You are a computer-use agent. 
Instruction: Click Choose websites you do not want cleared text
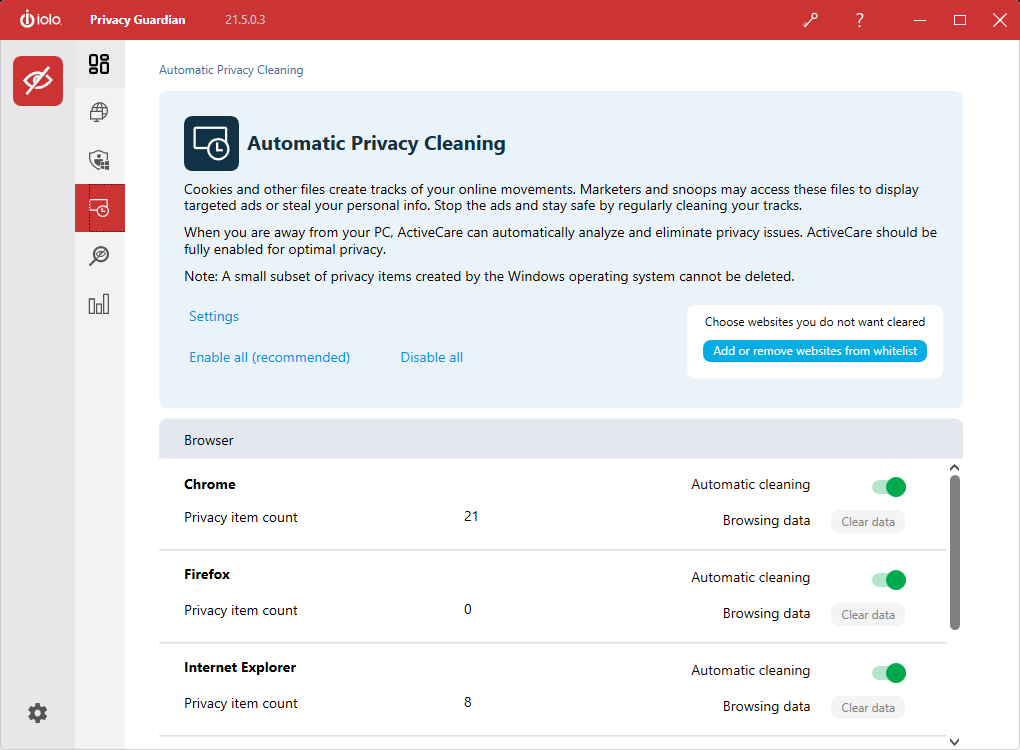coord(814,322)
